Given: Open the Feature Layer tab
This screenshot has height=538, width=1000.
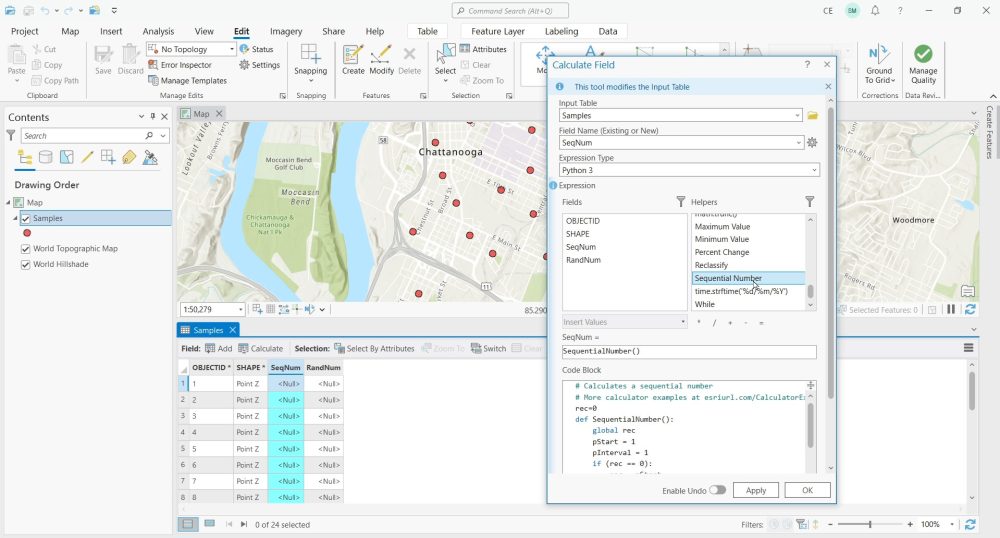Looking at the screenshot, I should [x=497, y=31].
